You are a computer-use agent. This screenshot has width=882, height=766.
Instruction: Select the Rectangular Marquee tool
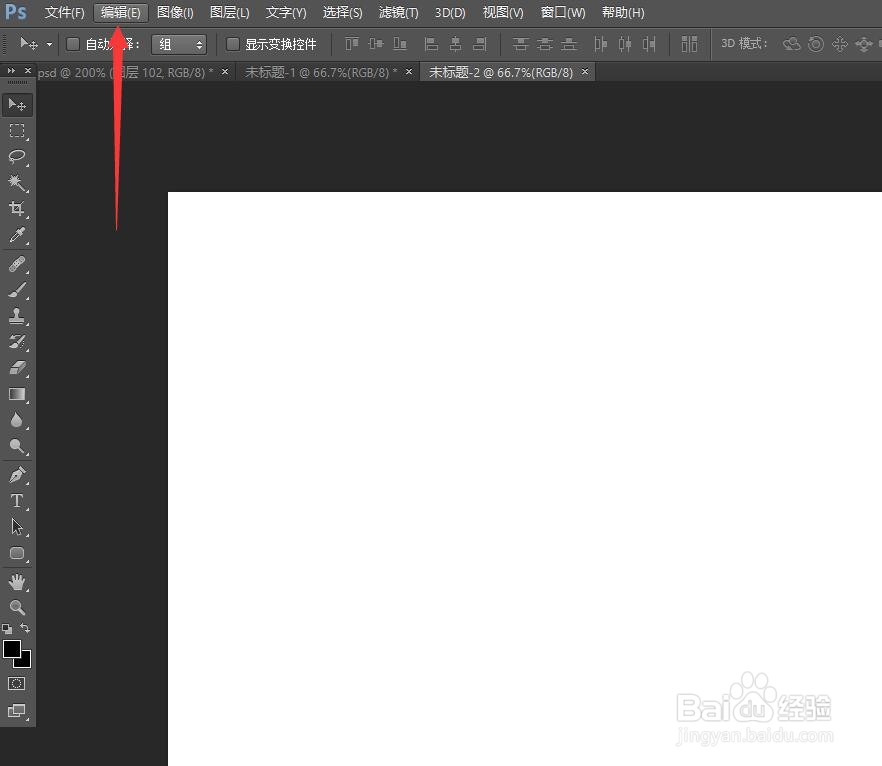click(x=17, y=131)
